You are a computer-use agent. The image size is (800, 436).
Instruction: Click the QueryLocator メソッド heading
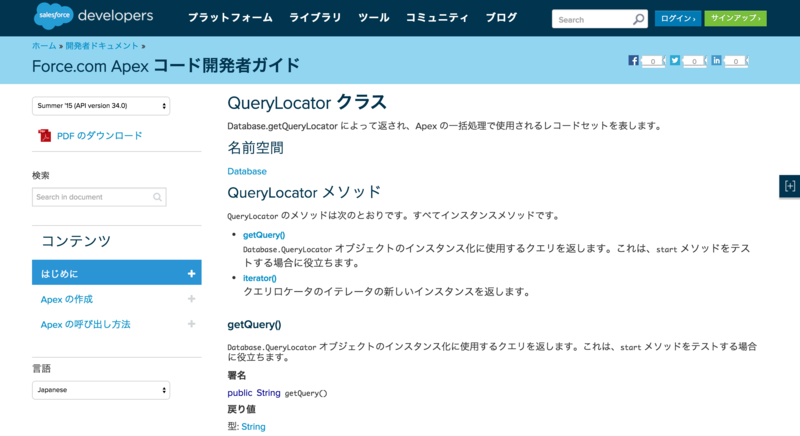[x=304, y=192]
